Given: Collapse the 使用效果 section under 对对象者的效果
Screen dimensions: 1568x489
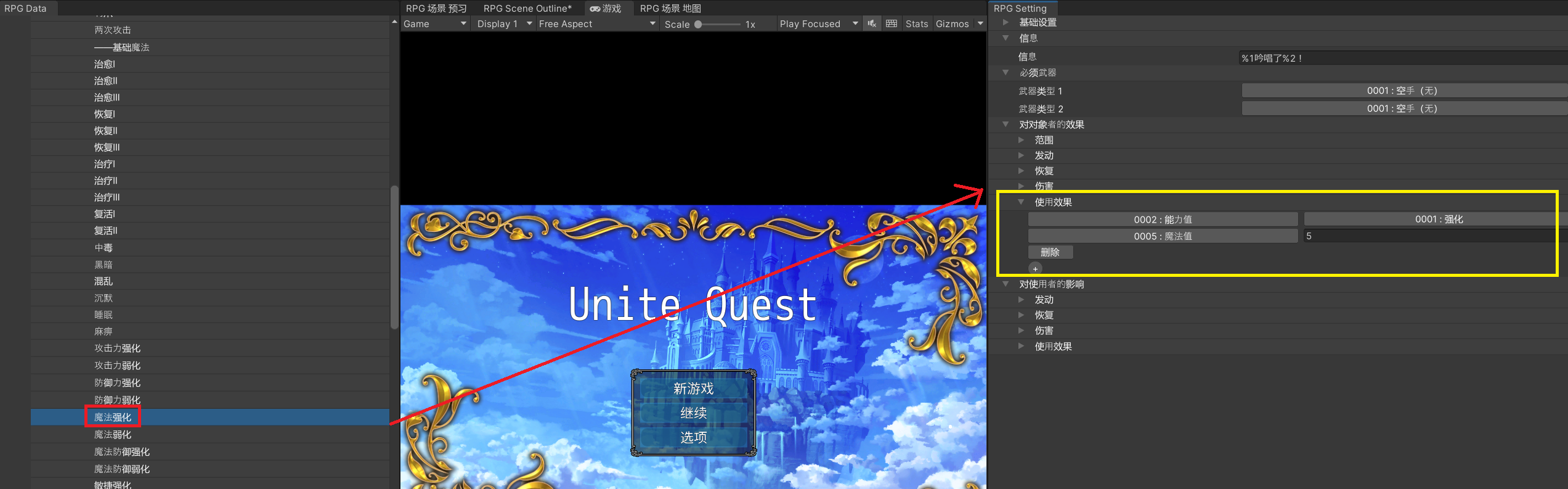Looking at the screenshot, I should 1021,202.
